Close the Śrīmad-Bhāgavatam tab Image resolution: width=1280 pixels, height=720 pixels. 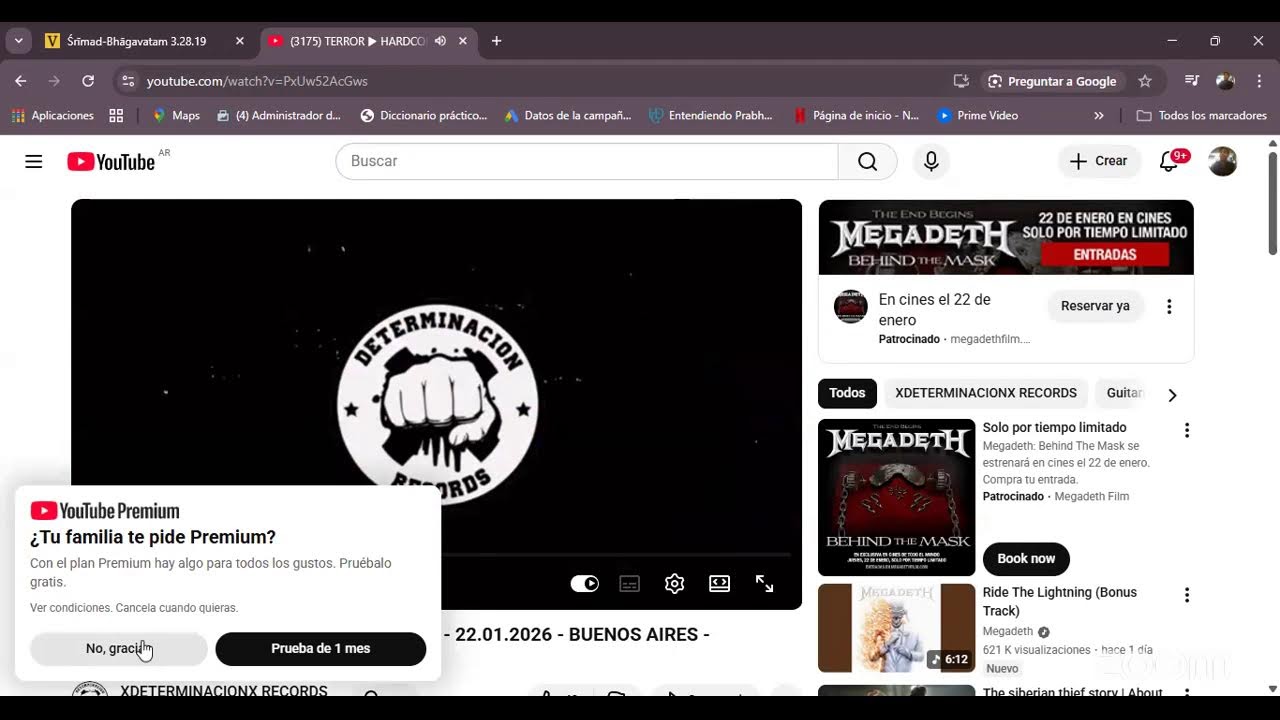tap(239, 41)
